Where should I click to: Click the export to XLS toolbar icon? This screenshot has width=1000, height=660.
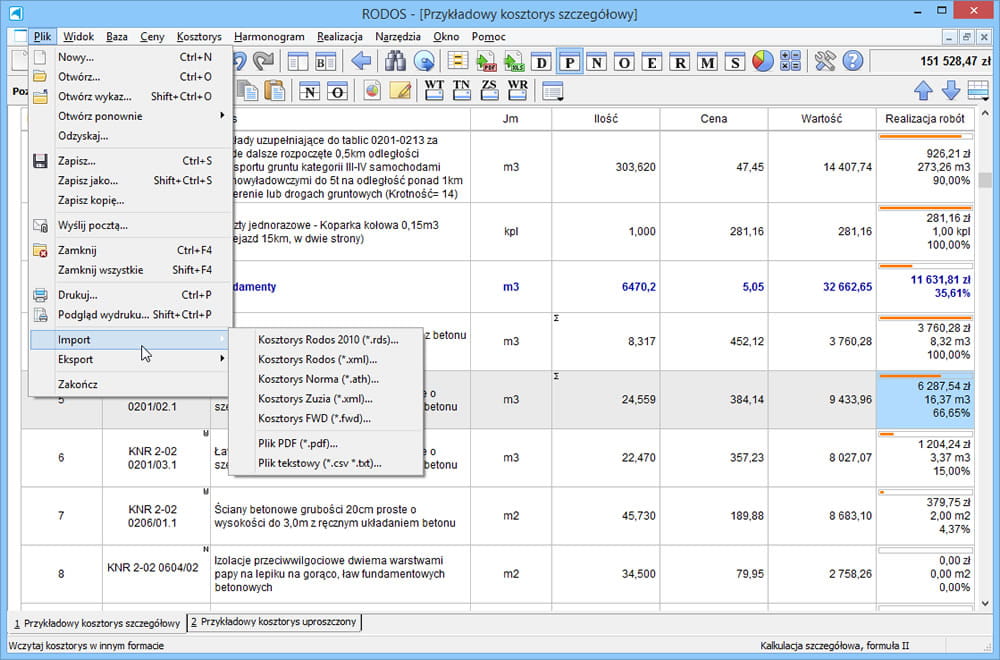tap(514, 61)
